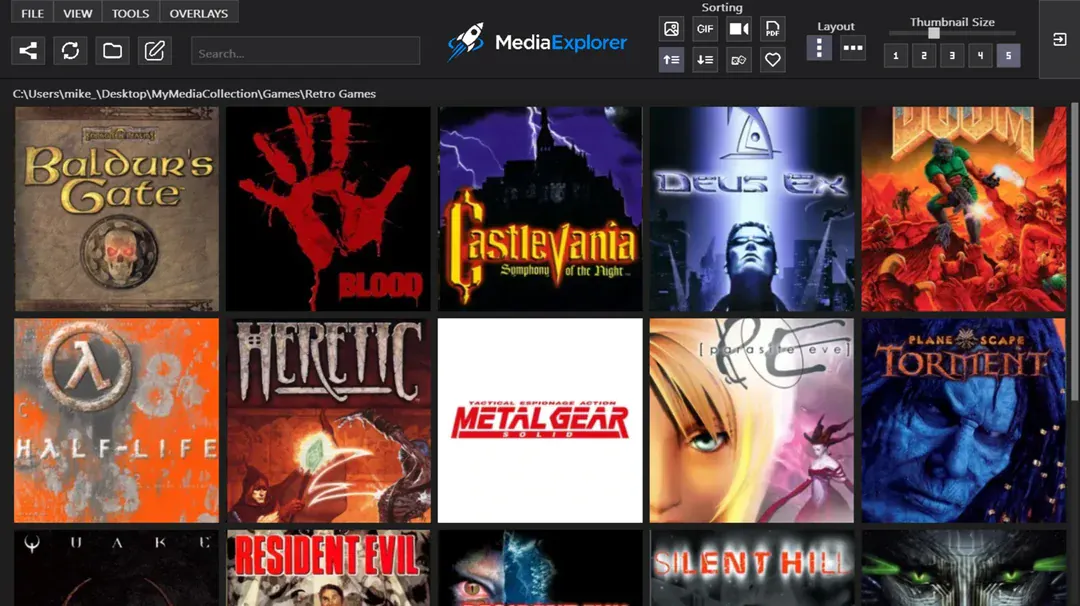Open the Metal Gear Solid thumbnail
This screenshot has height=606, width=1080.
click(540, 420)
